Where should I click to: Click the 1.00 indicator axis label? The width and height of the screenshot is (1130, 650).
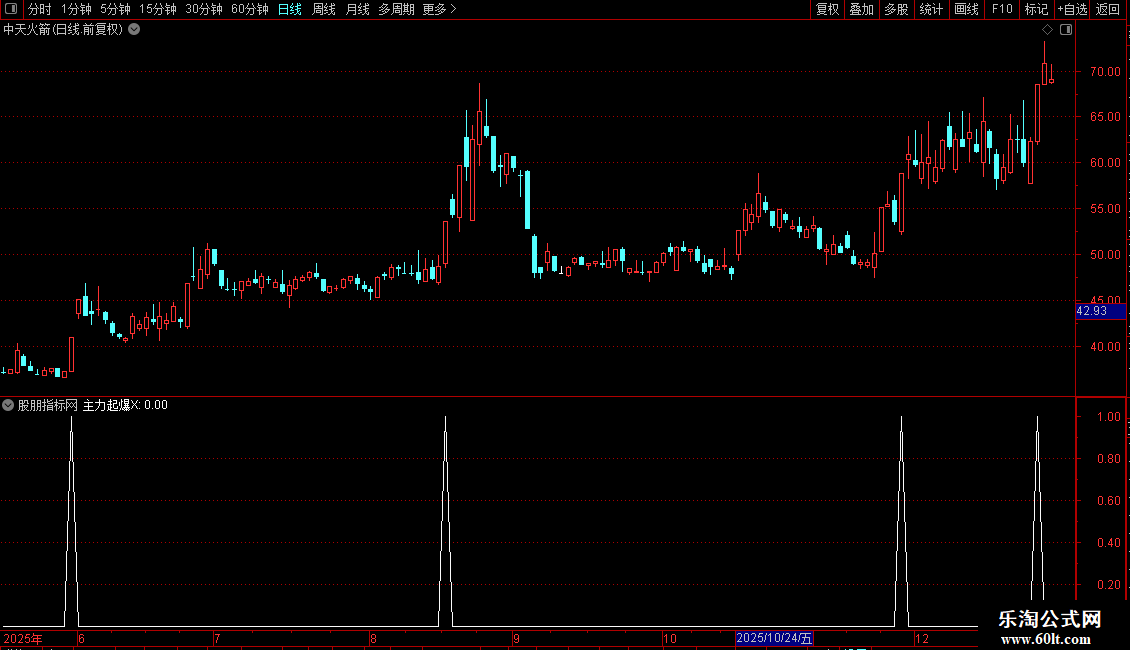1108,417
